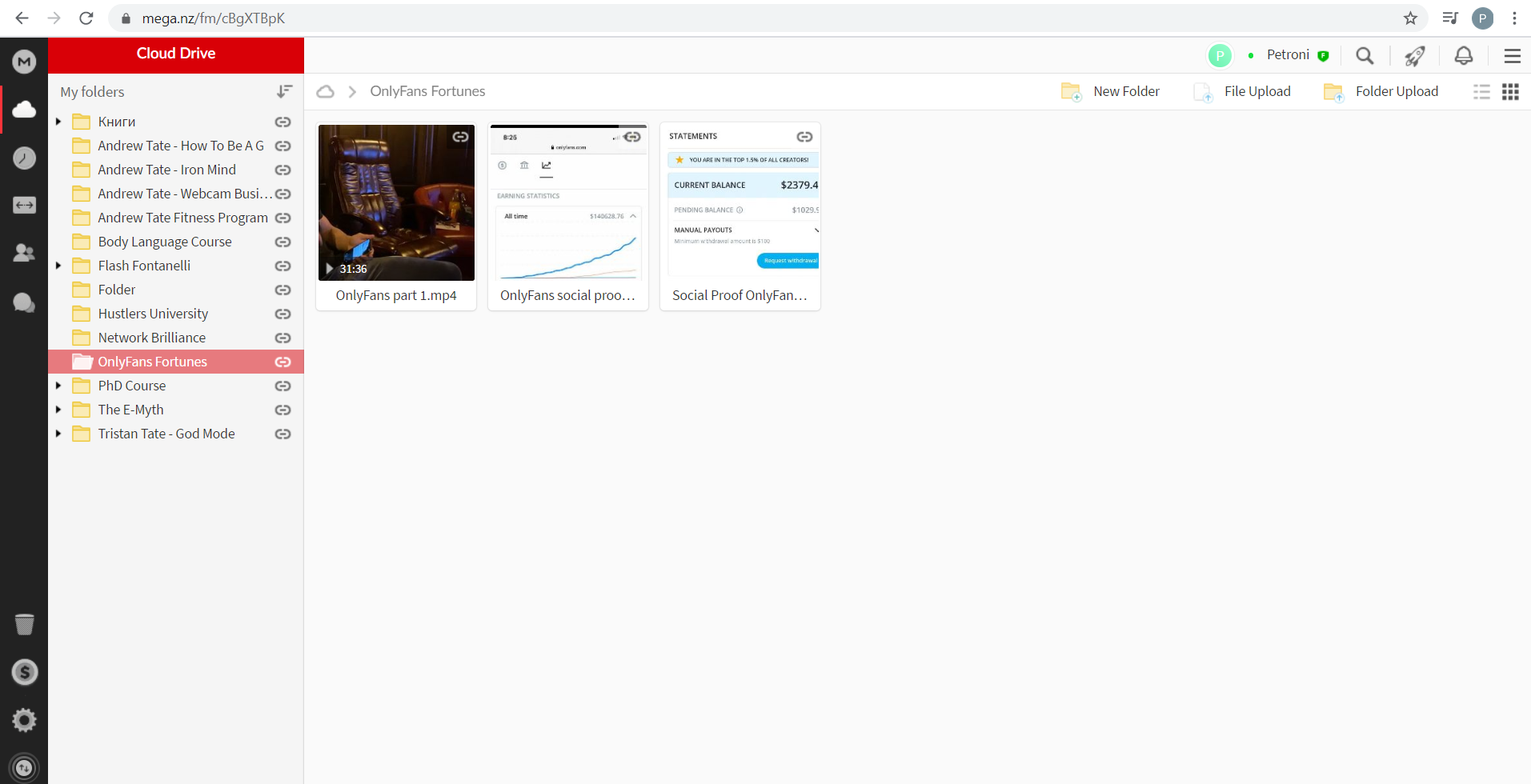Click the link icon next to Tristan Tate folder
This screenshot has height=784, width=1531.
(x=283, y=434)
